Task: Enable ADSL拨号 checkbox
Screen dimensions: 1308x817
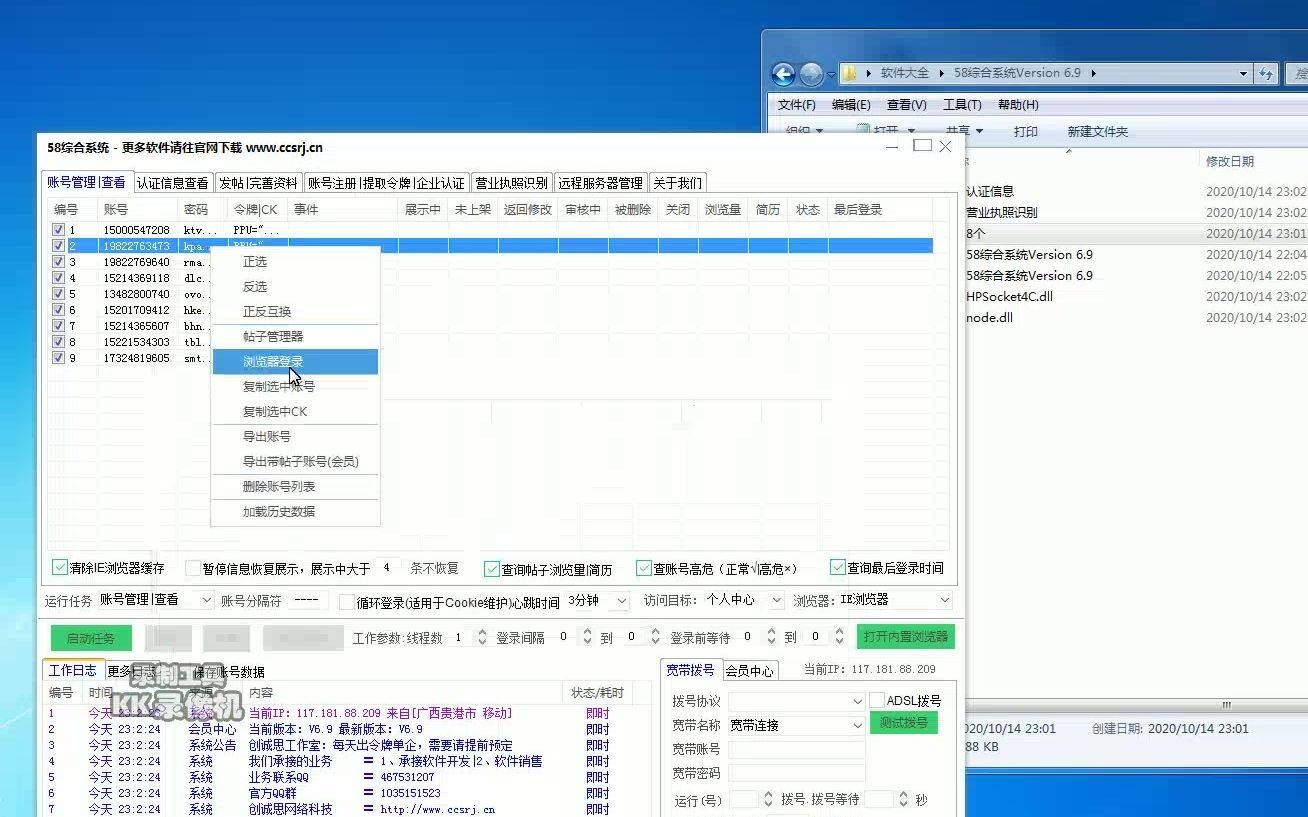Action: (x=877, y=700)
